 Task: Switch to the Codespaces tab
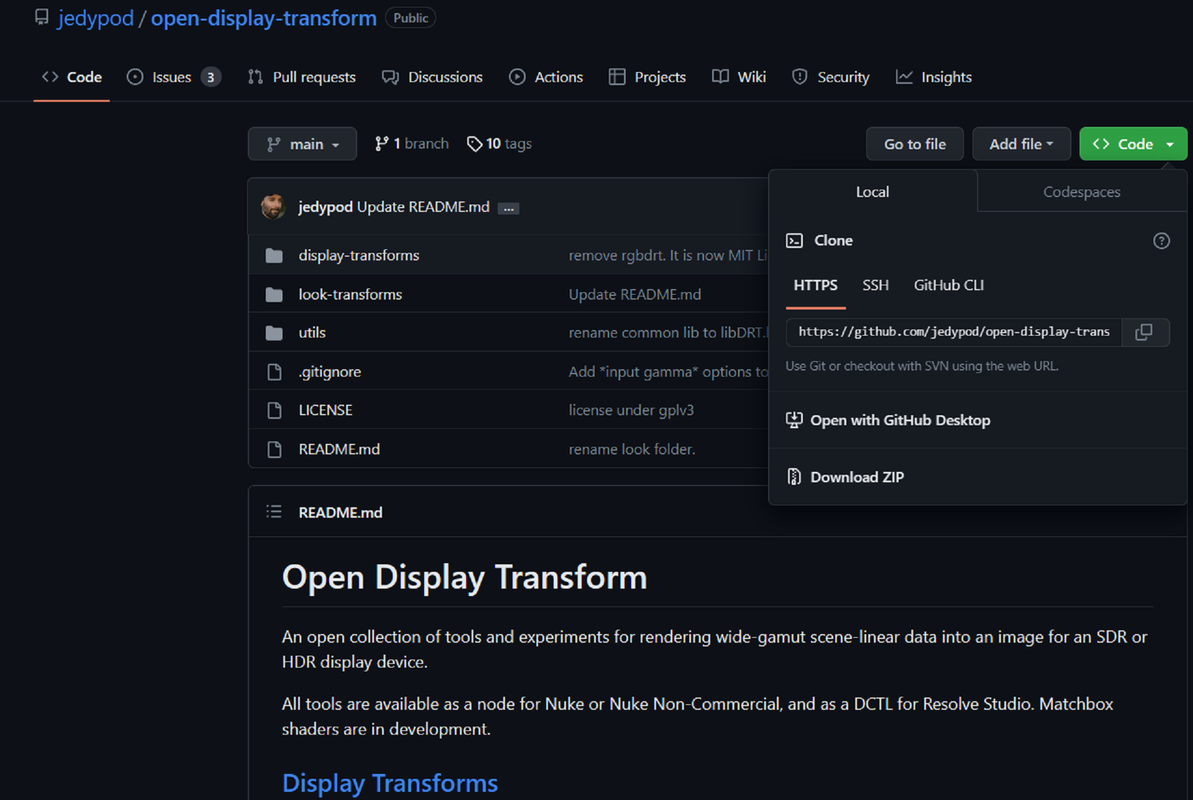[x=1081, y=192]
